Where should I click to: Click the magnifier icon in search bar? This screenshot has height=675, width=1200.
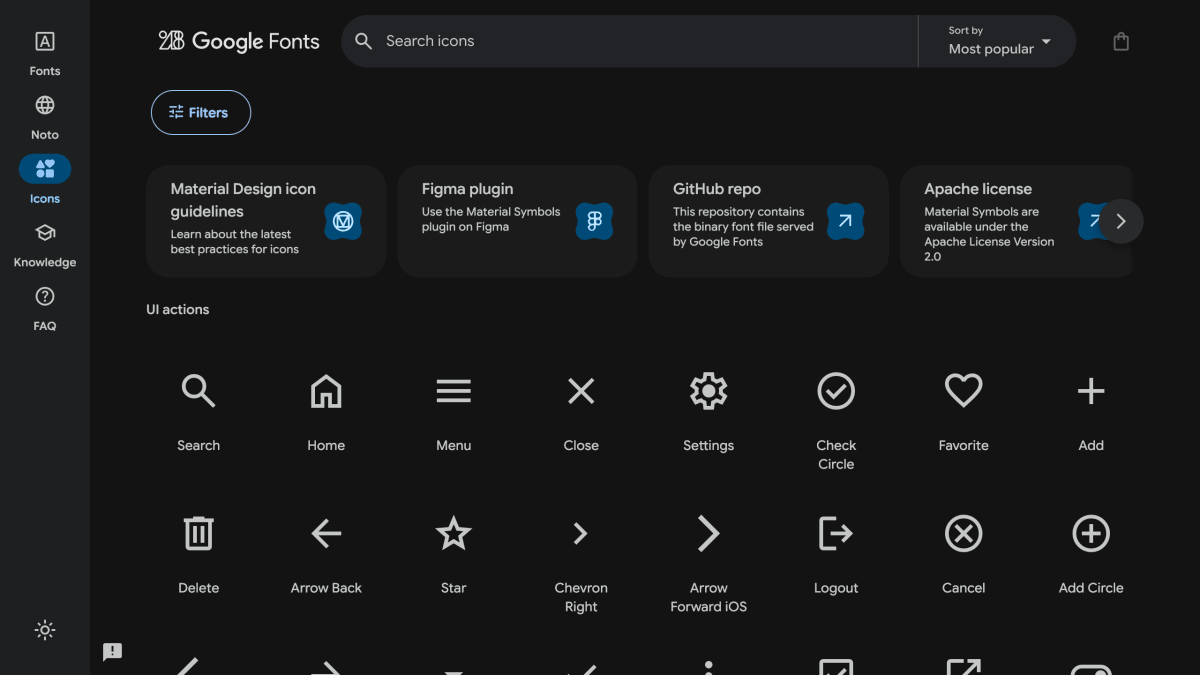pos(364,41)
